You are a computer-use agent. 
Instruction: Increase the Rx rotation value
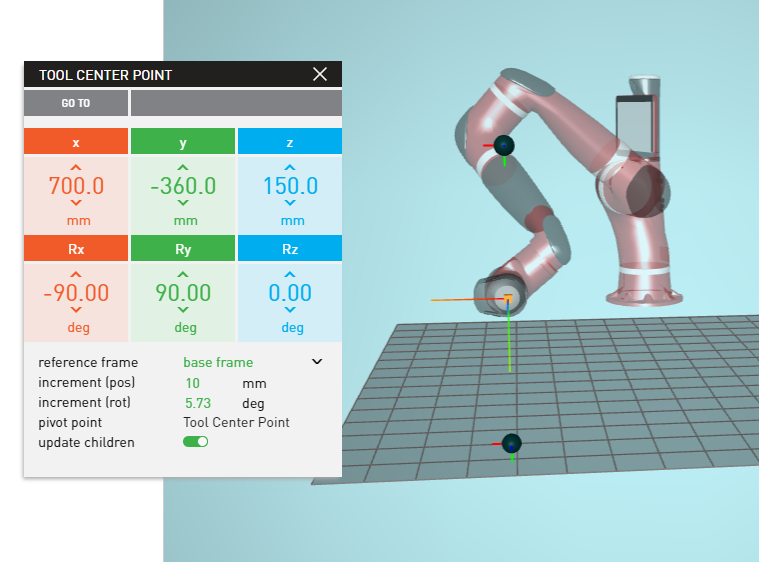pyautogui.click(x=76, y=274)
